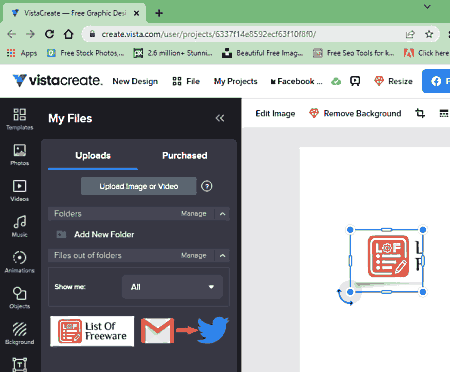Bookmark this page with the star icon
450x372 pixels.
(x=429, y=34)
